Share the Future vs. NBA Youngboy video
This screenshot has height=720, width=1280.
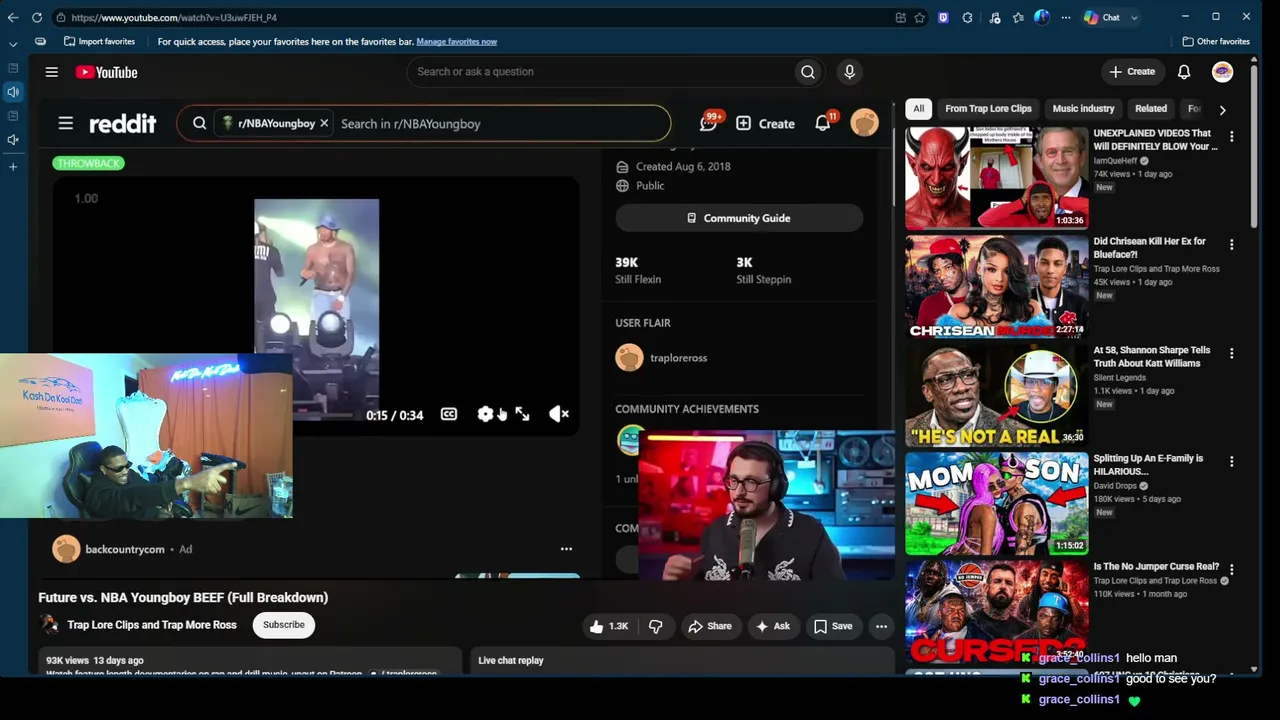point(709,626)
